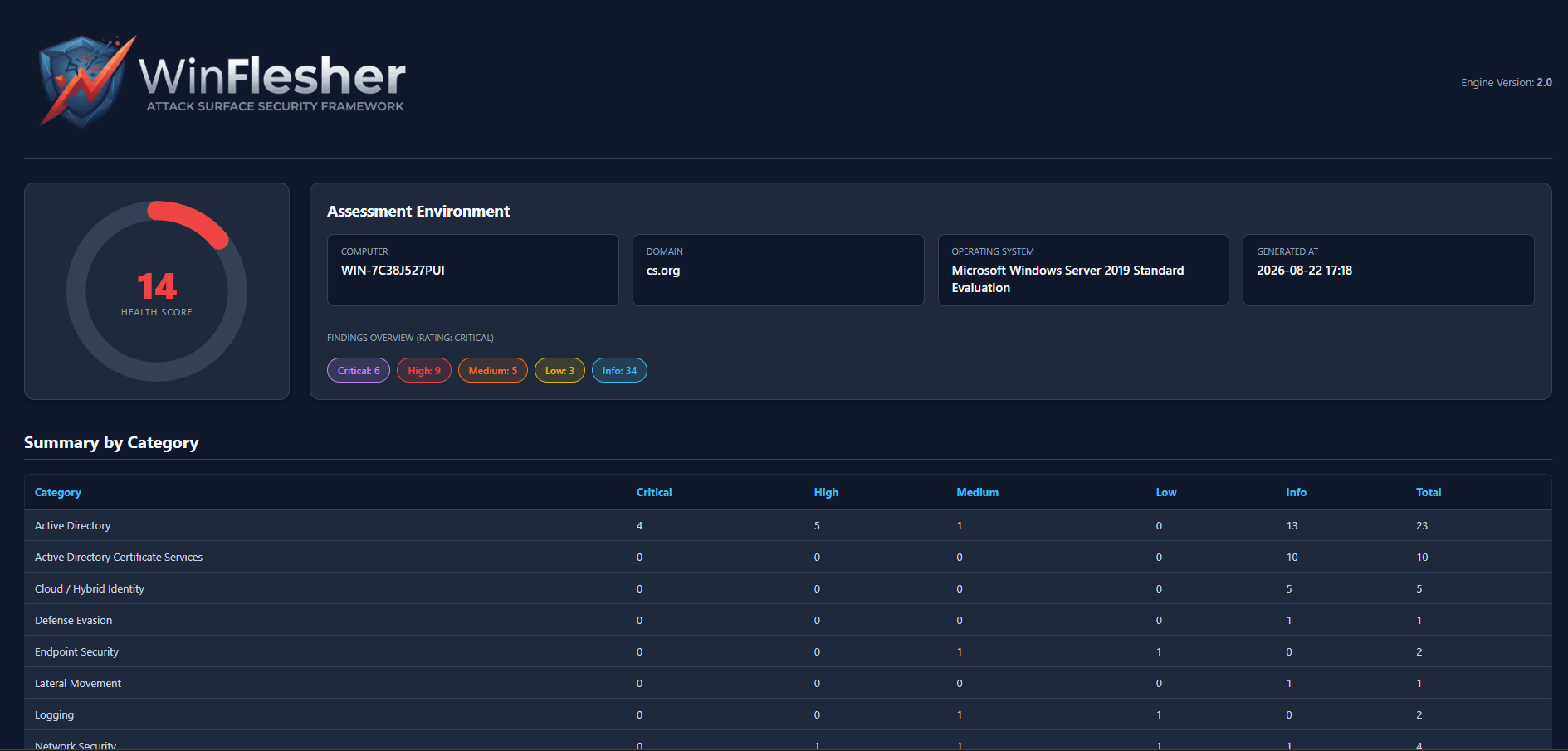Click the domain value cs.org
1568x751 pixels.
(663, 271)
